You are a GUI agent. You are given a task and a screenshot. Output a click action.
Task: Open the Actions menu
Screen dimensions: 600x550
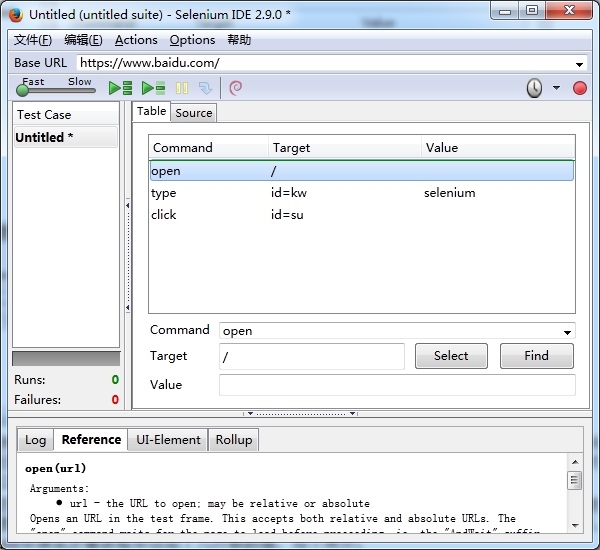136,40
